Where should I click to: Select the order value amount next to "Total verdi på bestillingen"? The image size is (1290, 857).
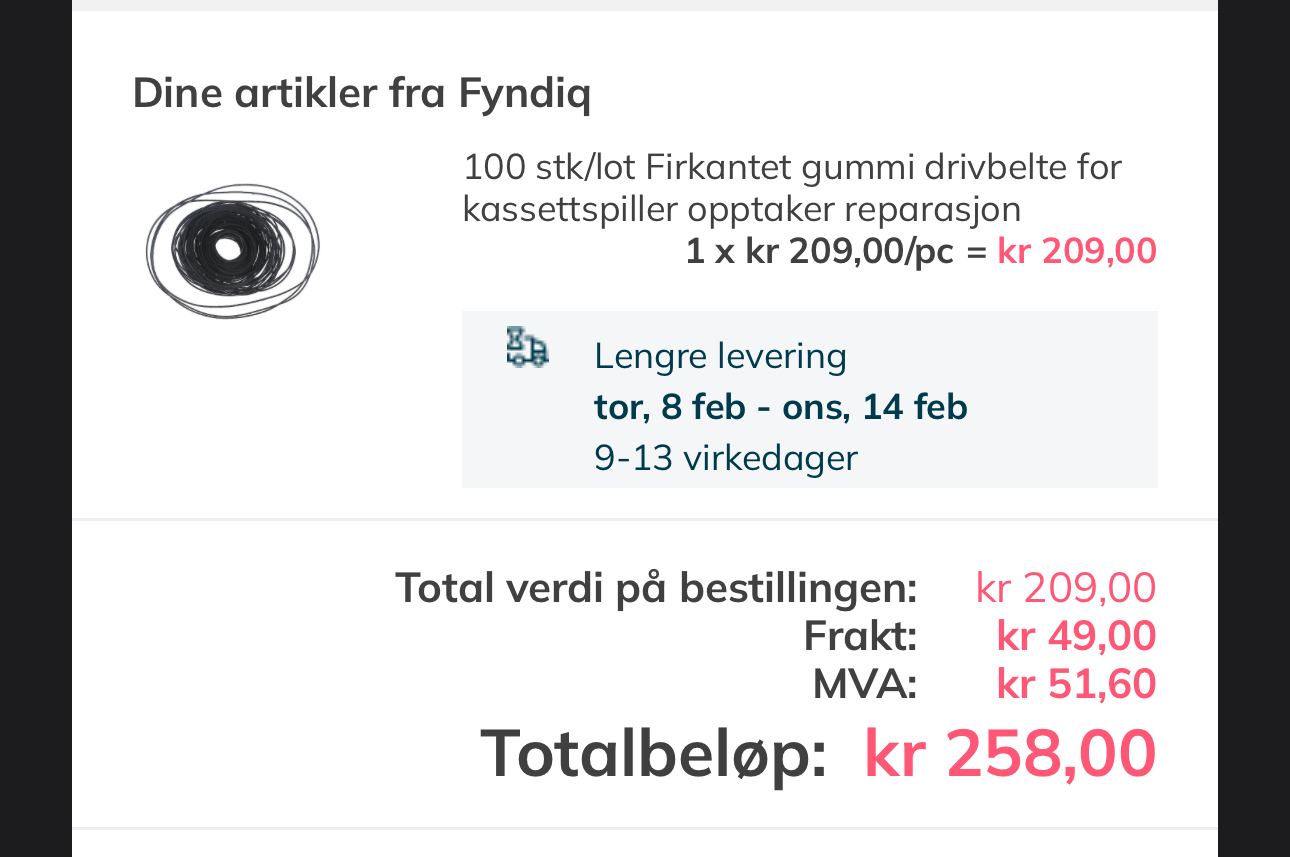[1065, 587]
